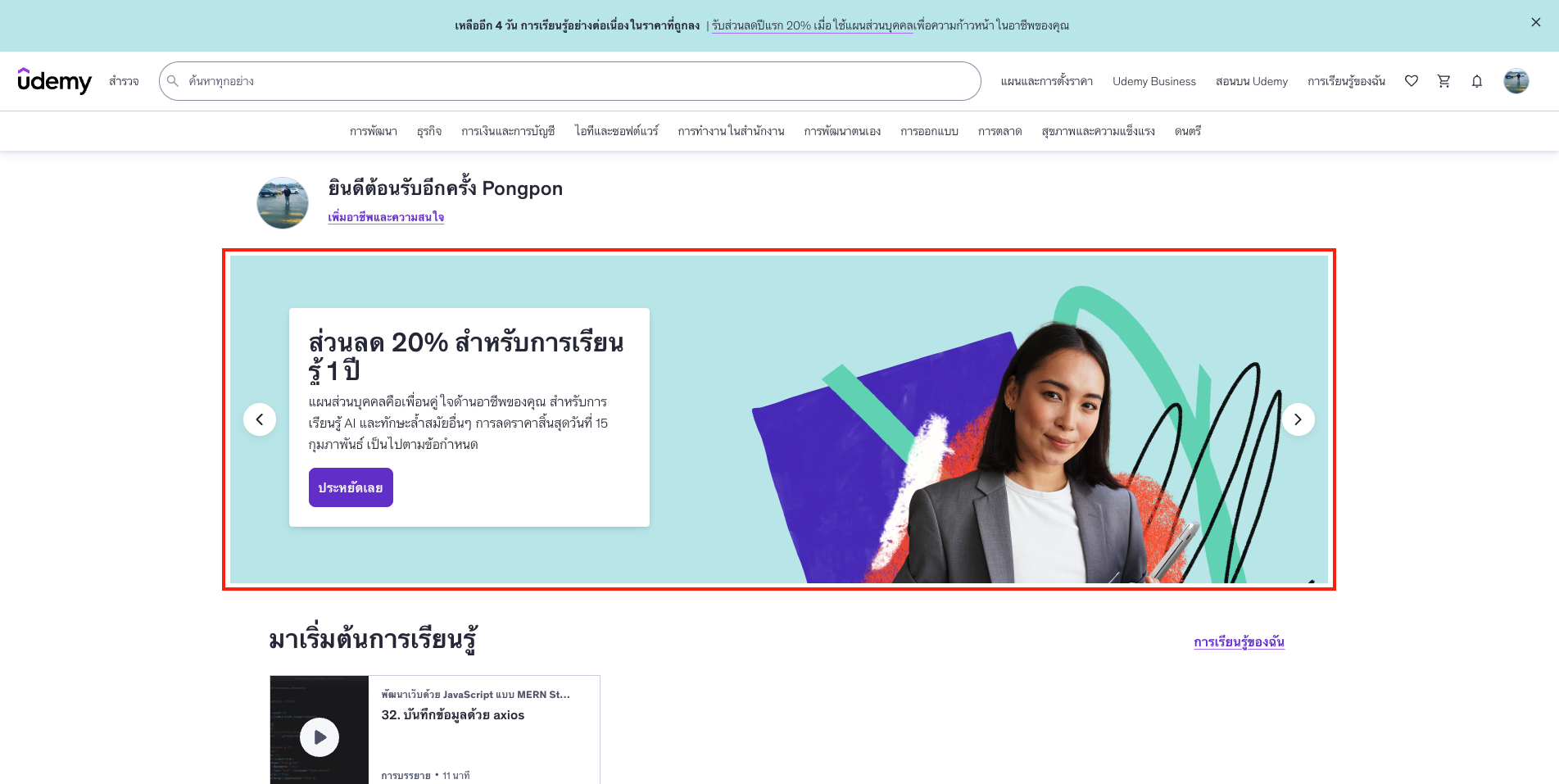Screen dimensions: 1559x784
Task: Select the การออกแบบ category
Action: pos(929,131)
